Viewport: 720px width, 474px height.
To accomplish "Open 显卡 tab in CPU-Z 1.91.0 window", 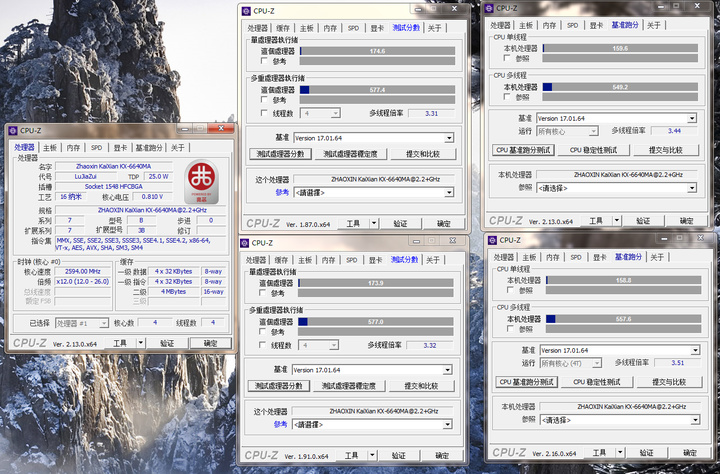I will (x=375, y=260).
